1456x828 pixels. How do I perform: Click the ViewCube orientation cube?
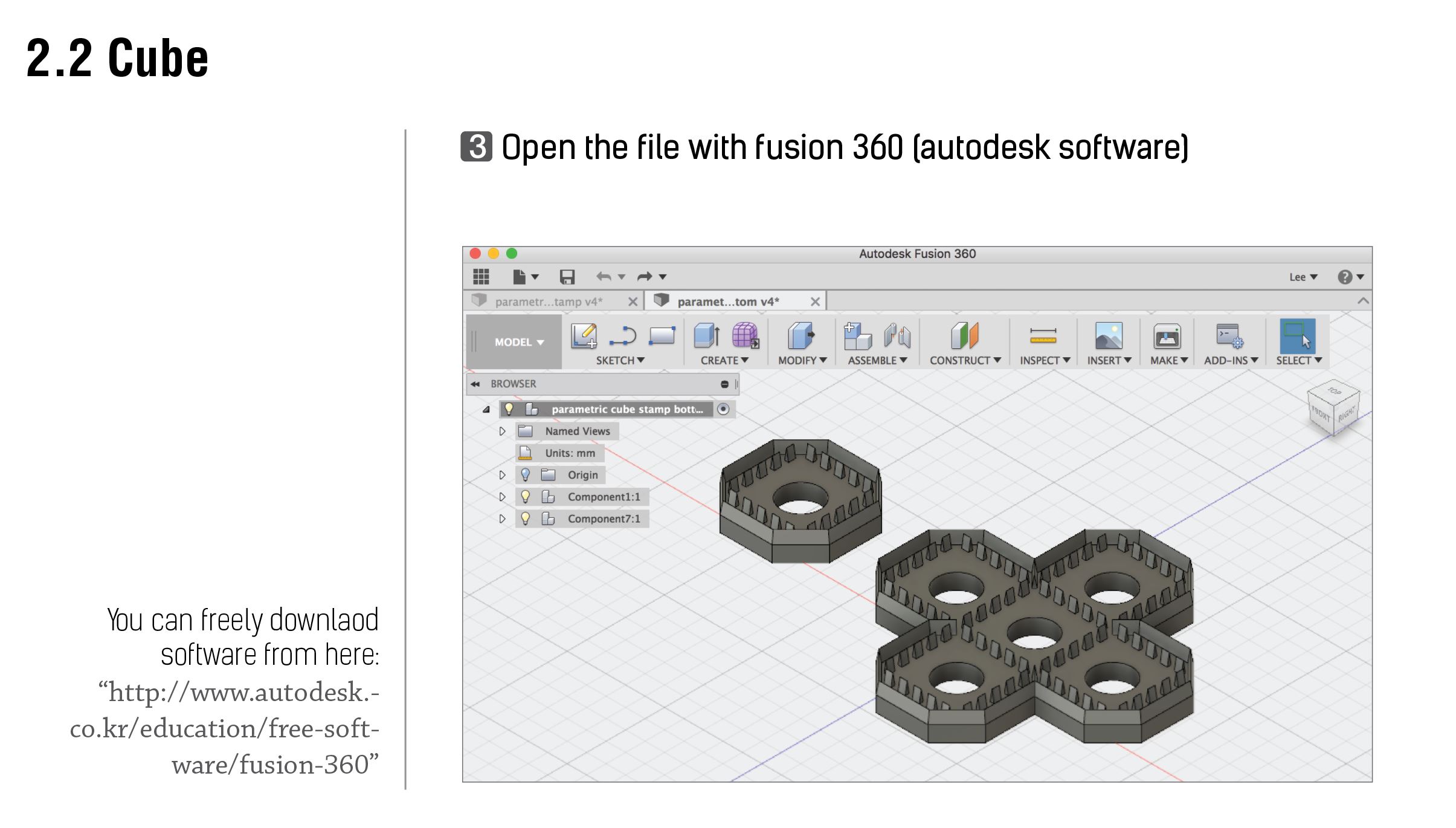(1333, 408)
